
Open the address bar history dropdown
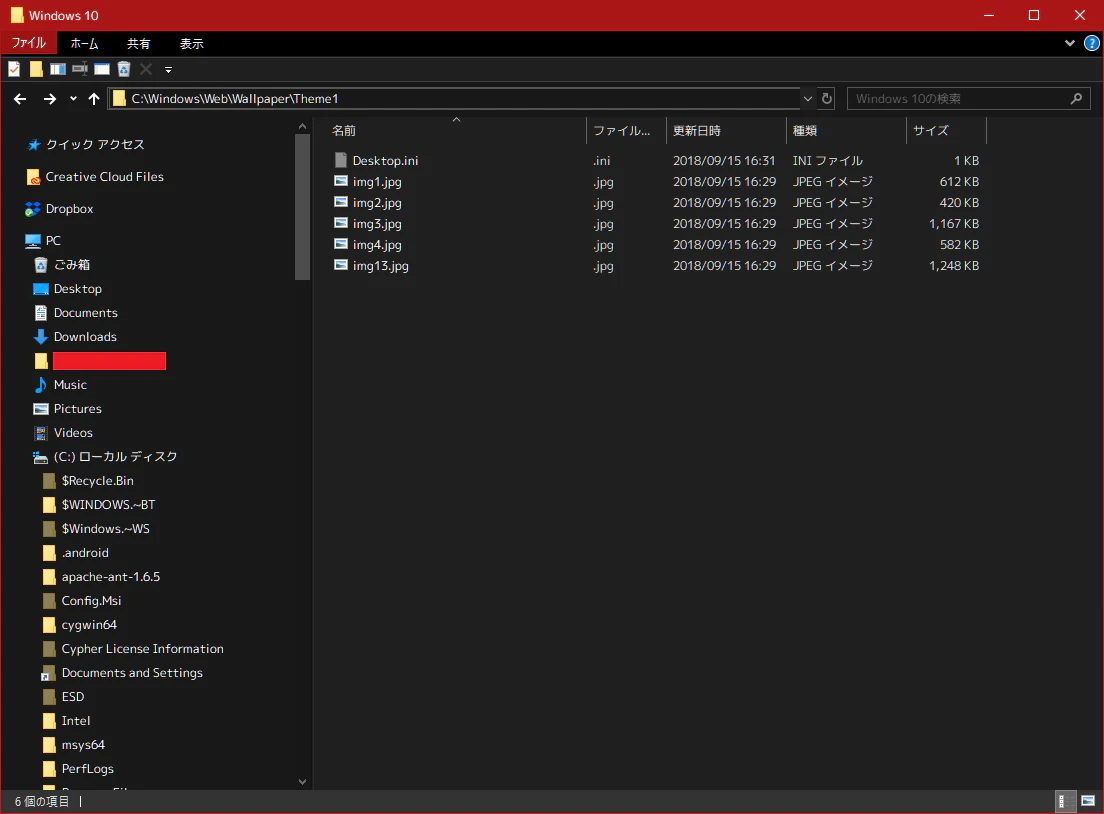[x=808, y=99]
